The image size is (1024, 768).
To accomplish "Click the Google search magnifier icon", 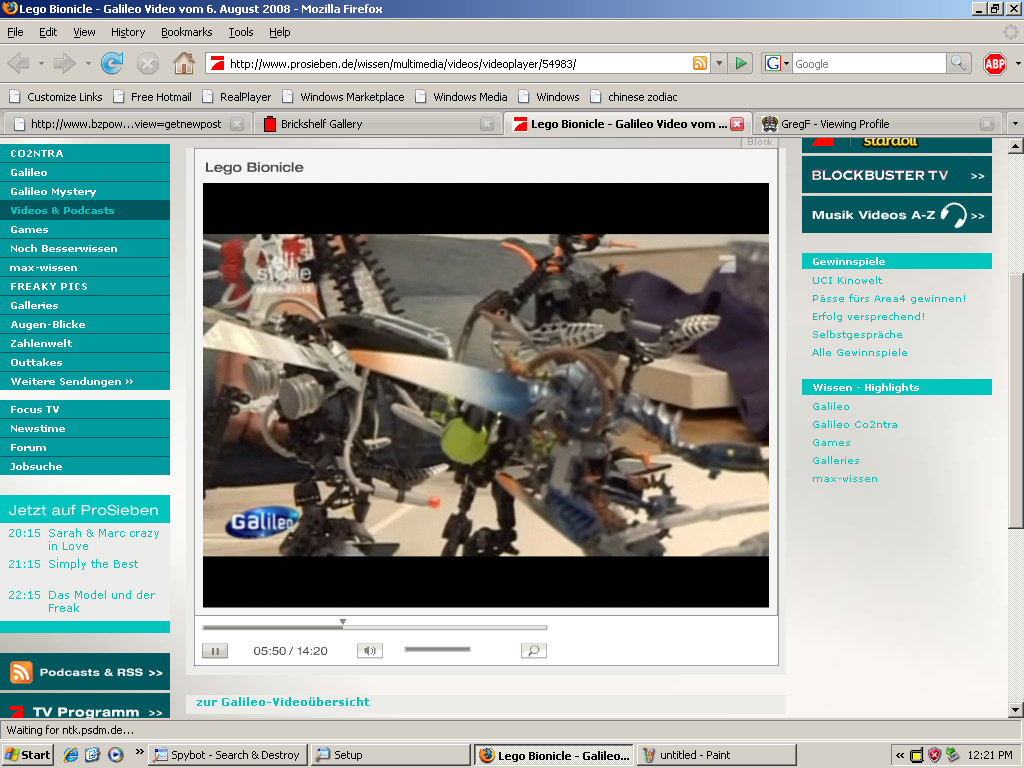I will coord(958,63).
